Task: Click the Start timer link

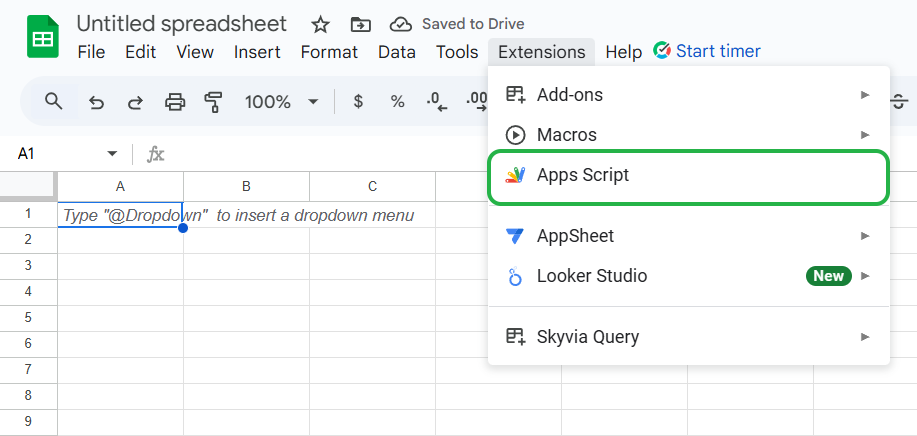Action: [718, 51]
